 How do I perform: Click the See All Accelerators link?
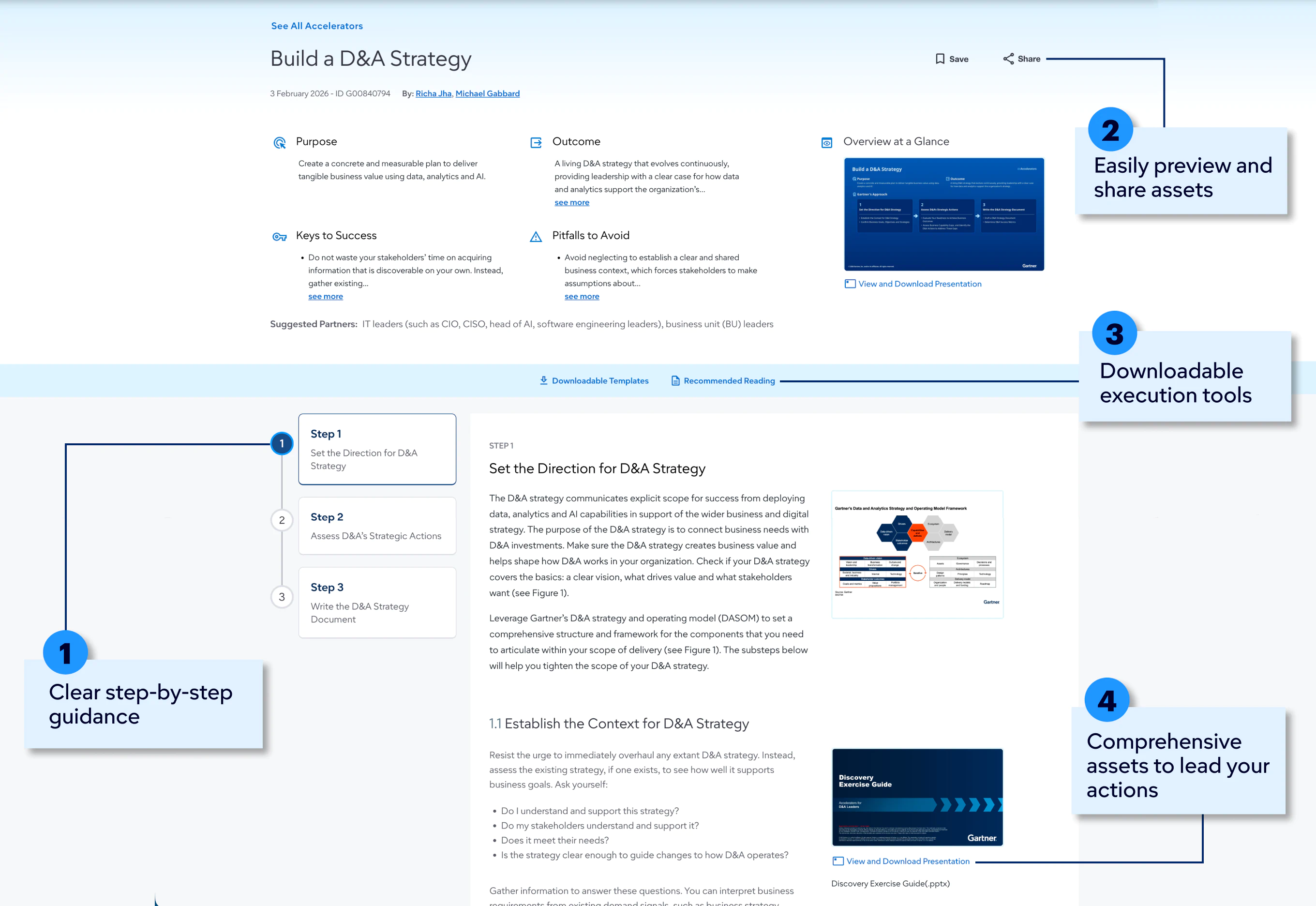[x=316, y=26]
